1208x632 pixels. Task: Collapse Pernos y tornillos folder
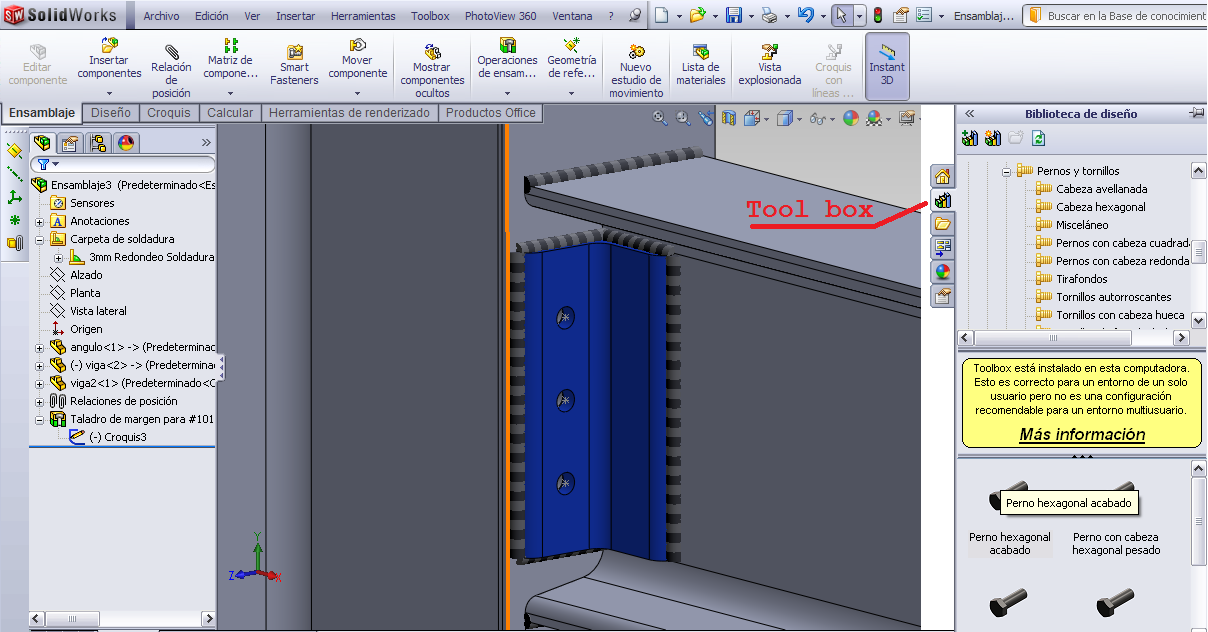(1006, 172)
